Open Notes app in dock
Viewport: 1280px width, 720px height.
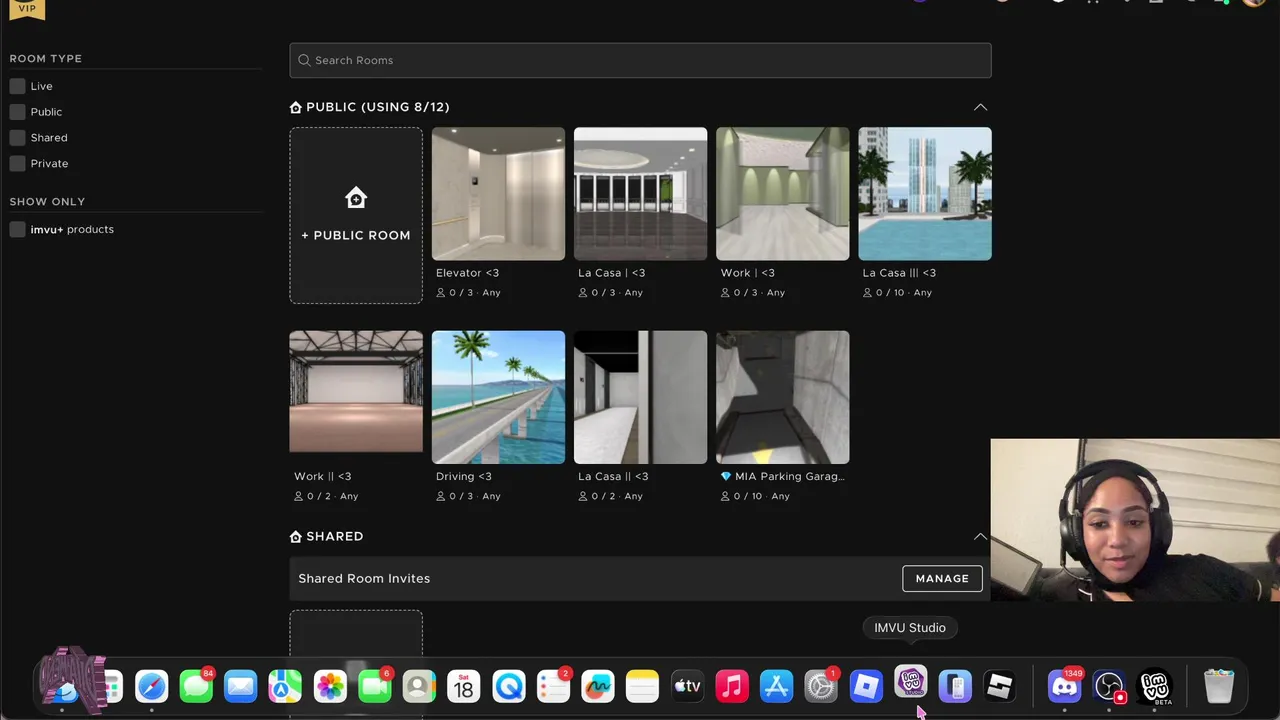(x=642, y=686)
